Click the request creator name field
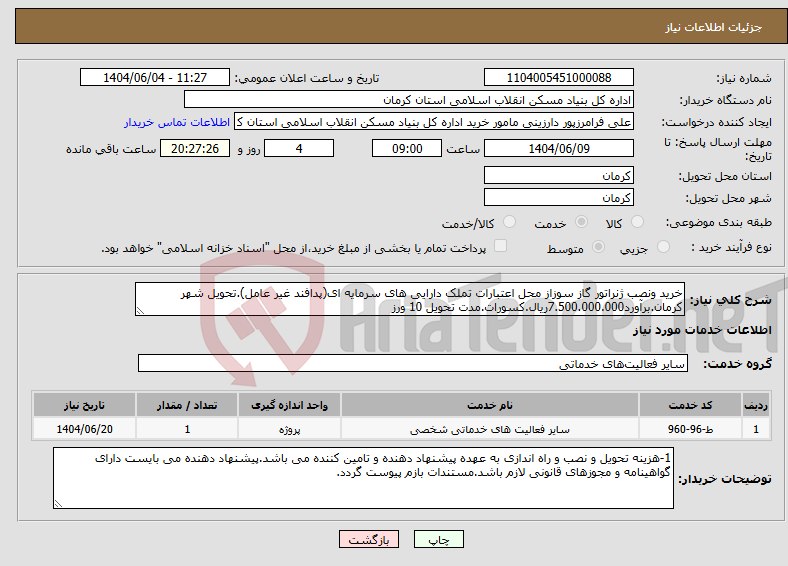Image resolution: width=788 pixels, height=566 pixels. pos(434,122)
